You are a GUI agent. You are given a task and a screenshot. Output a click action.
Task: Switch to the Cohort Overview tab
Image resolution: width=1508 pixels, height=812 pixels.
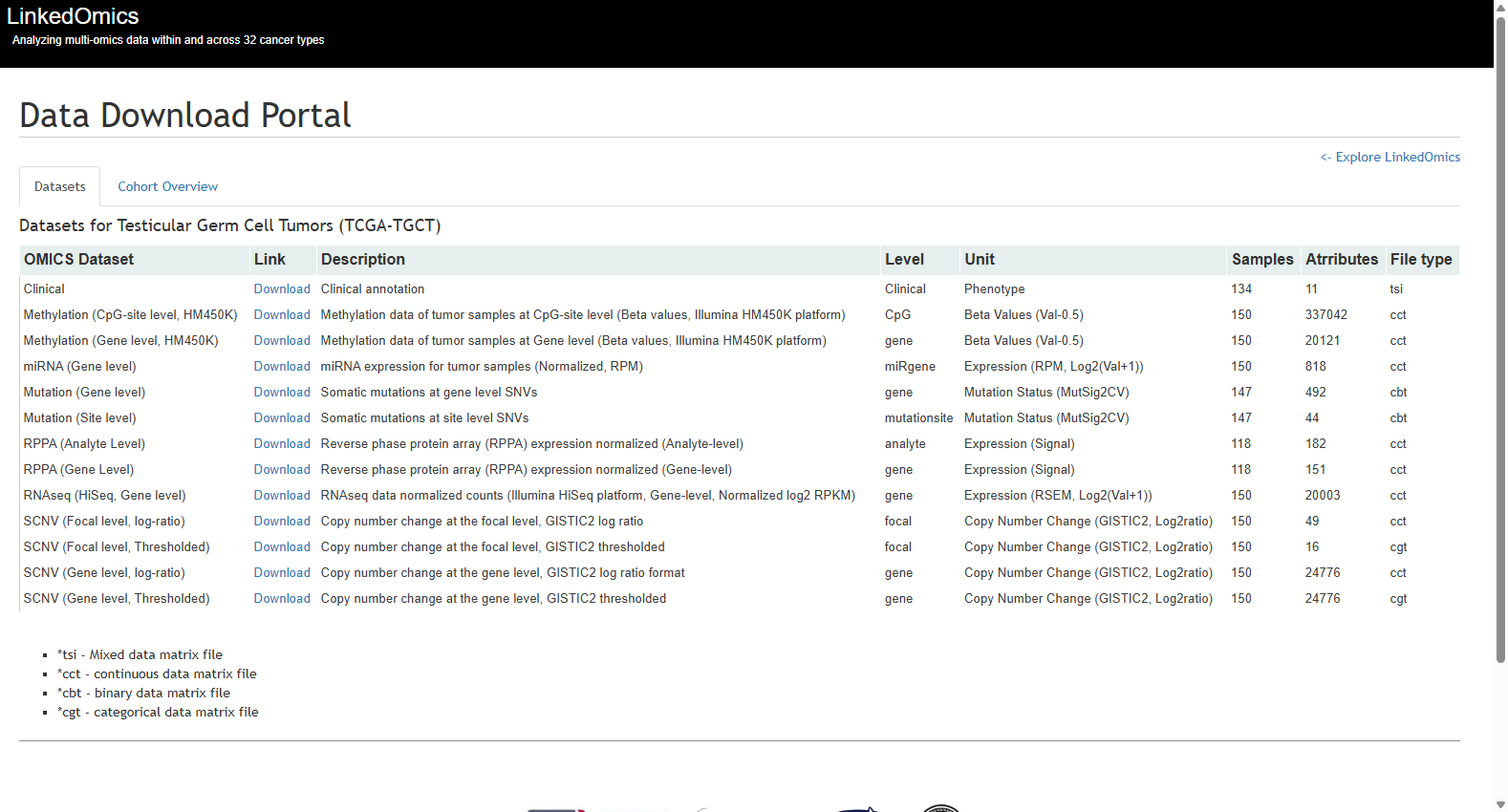click(x=167, y=186)
